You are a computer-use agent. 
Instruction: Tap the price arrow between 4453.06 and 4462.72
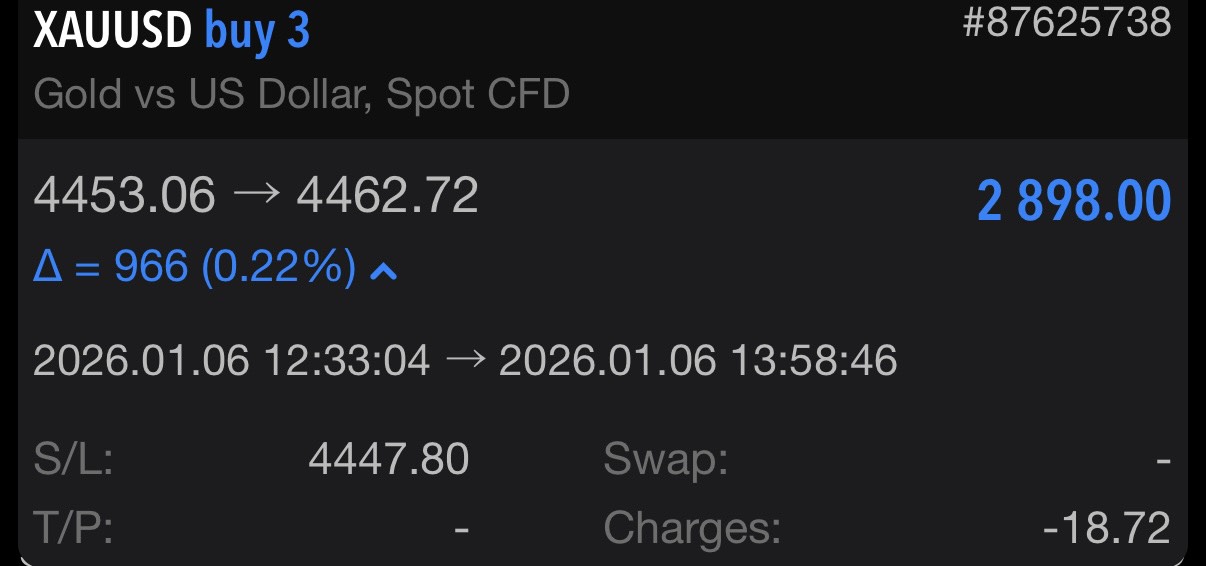[255, 196]
